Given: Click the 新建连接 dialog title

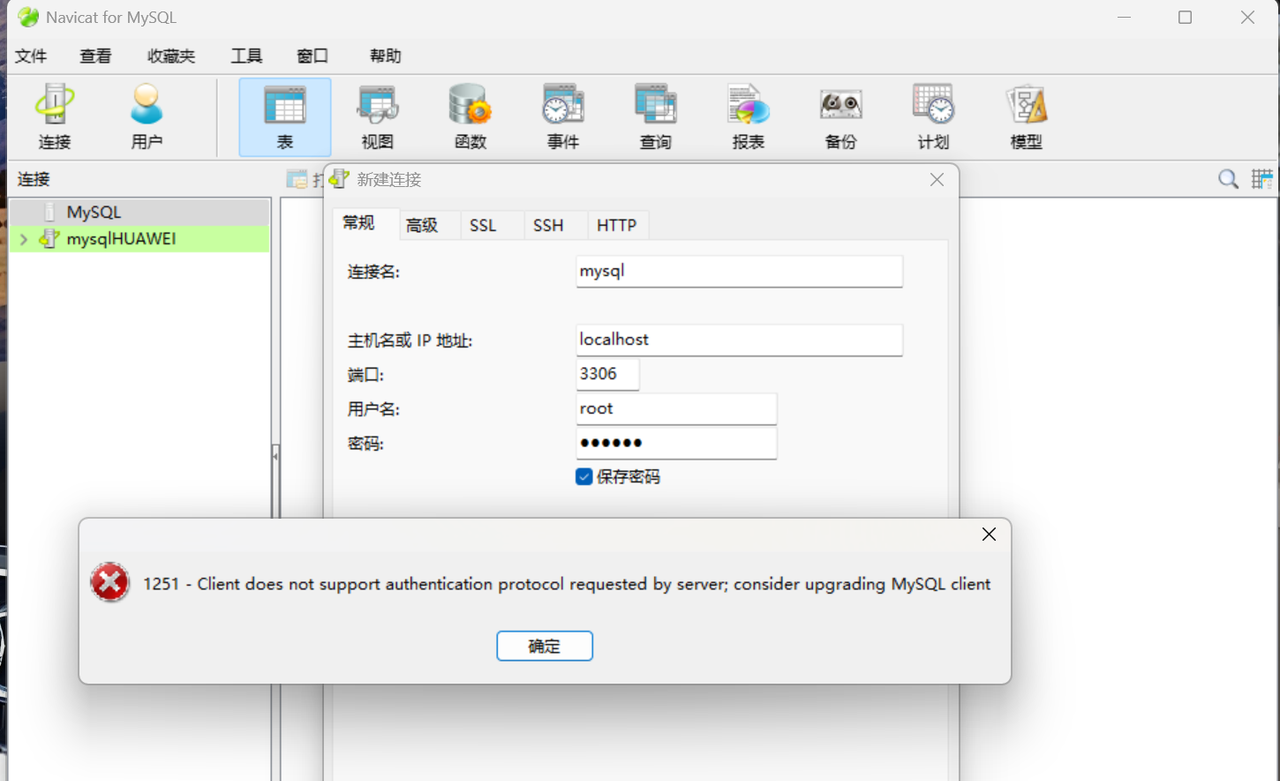Looking at the screenshot, I should (389, 180).
